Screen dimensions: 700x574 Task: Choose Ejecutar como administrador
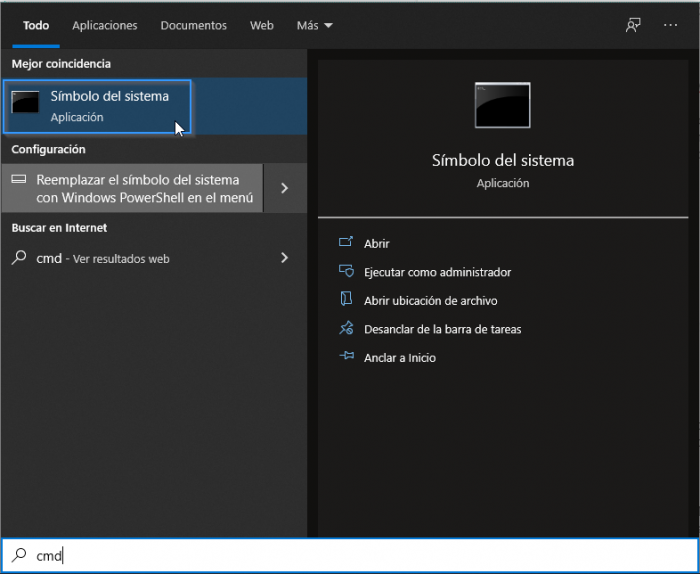pos(437,272)
